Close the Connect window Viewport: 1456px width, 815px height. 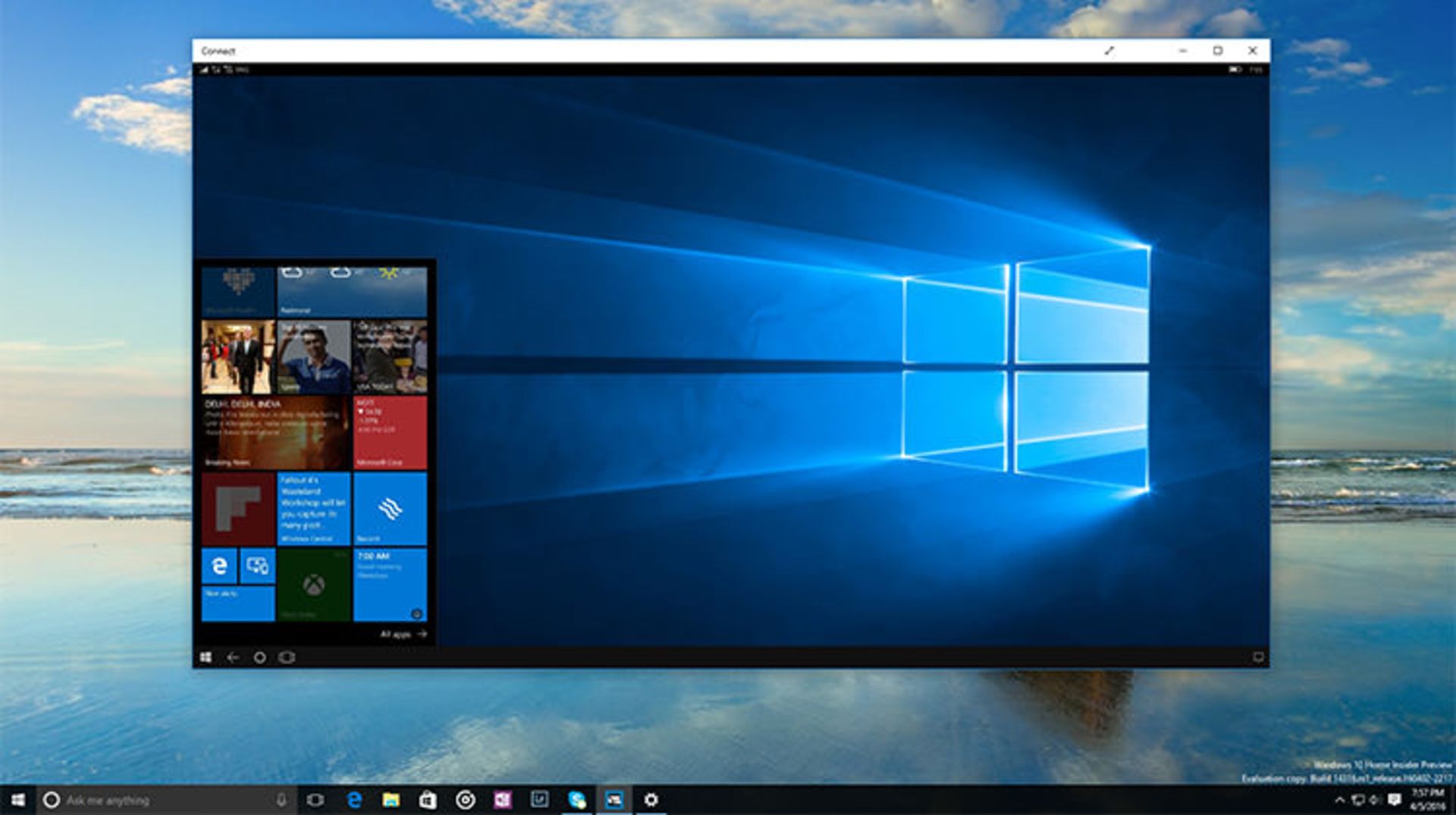pyautogui.click(x=1252, y=51)
